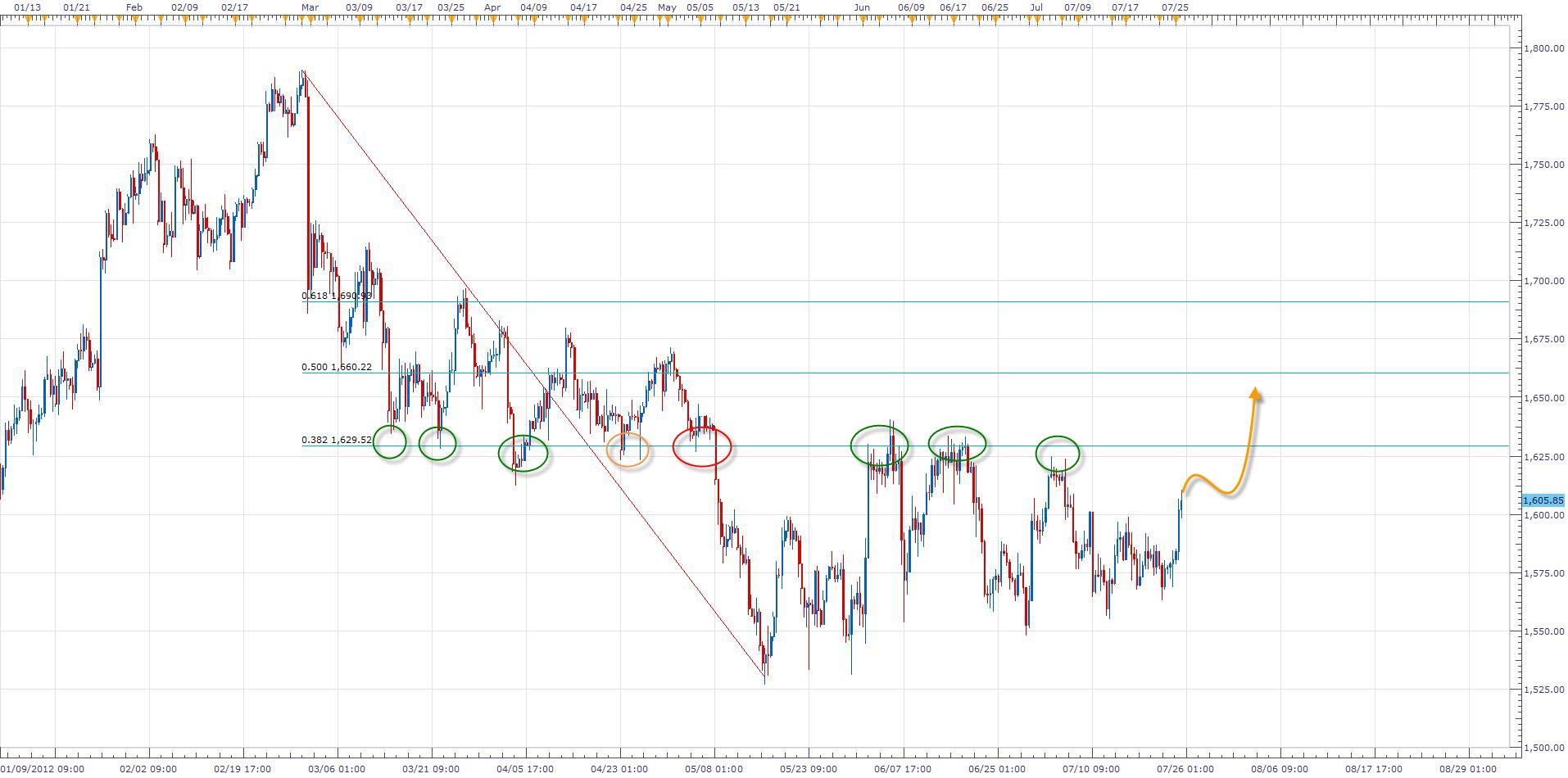The image size is (1568, 778).
Task: Click the 1,625.00 price axis label
Action: click(1543, 456)
